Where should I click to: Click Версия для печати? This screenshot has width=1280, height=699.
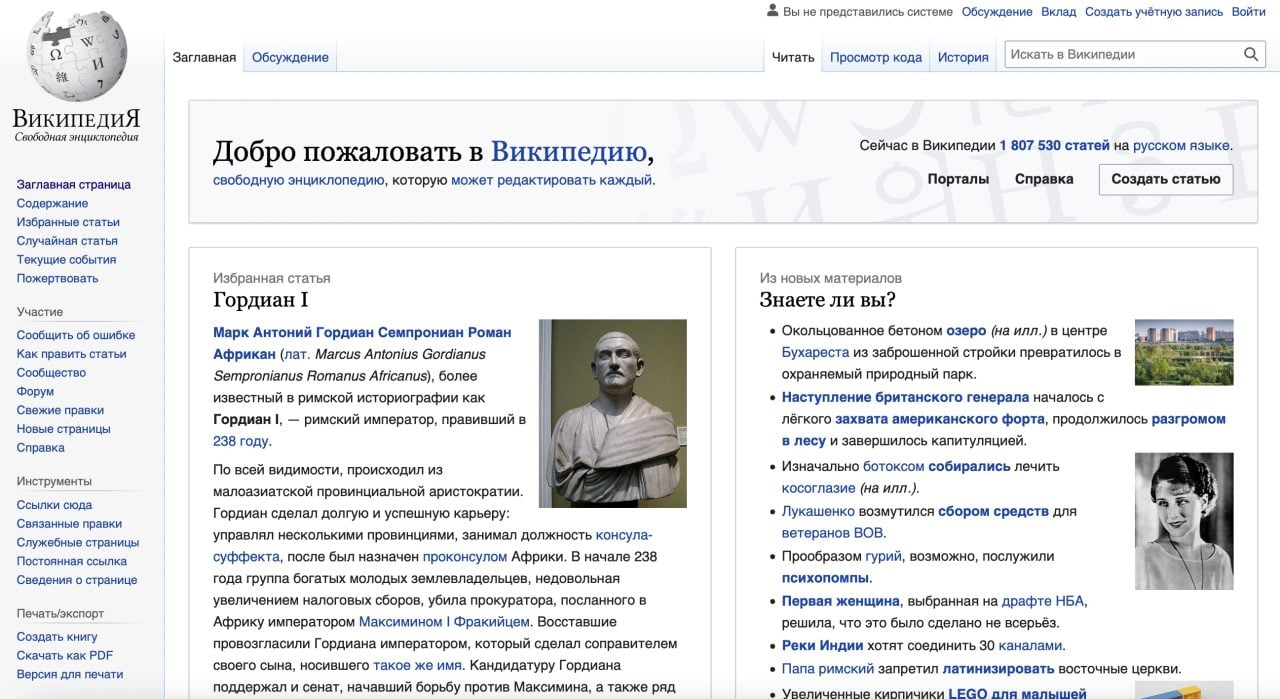coord(70,675)
